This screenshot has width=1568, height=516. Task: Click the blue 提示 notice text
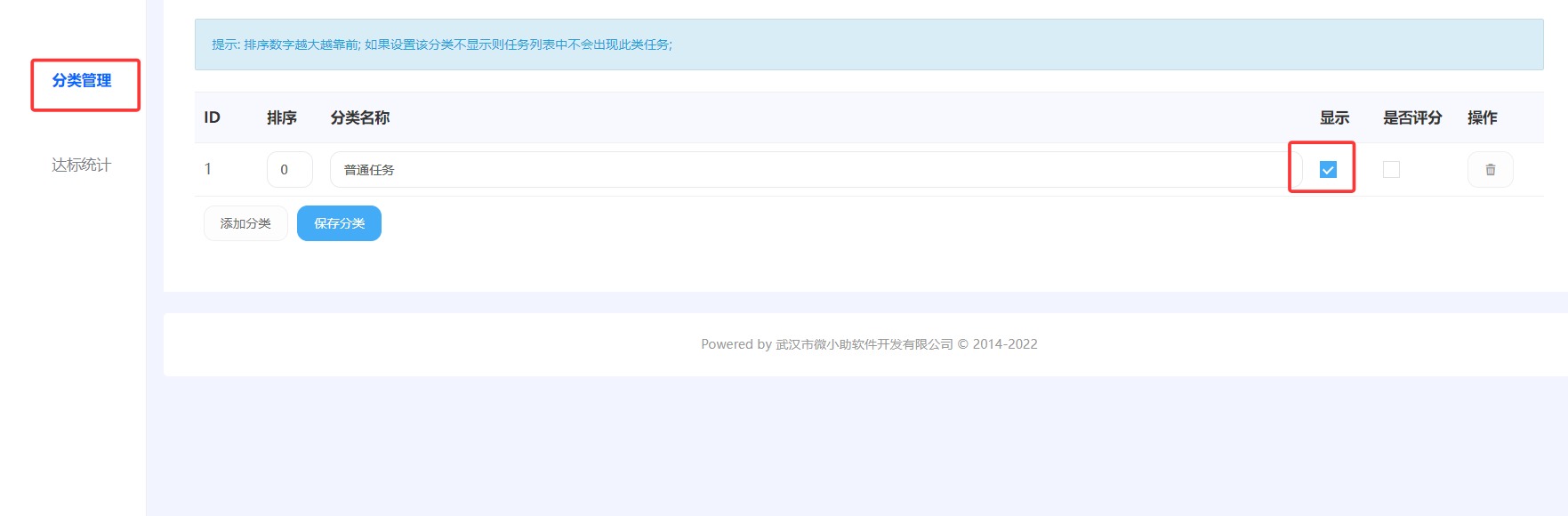(442, 44)
